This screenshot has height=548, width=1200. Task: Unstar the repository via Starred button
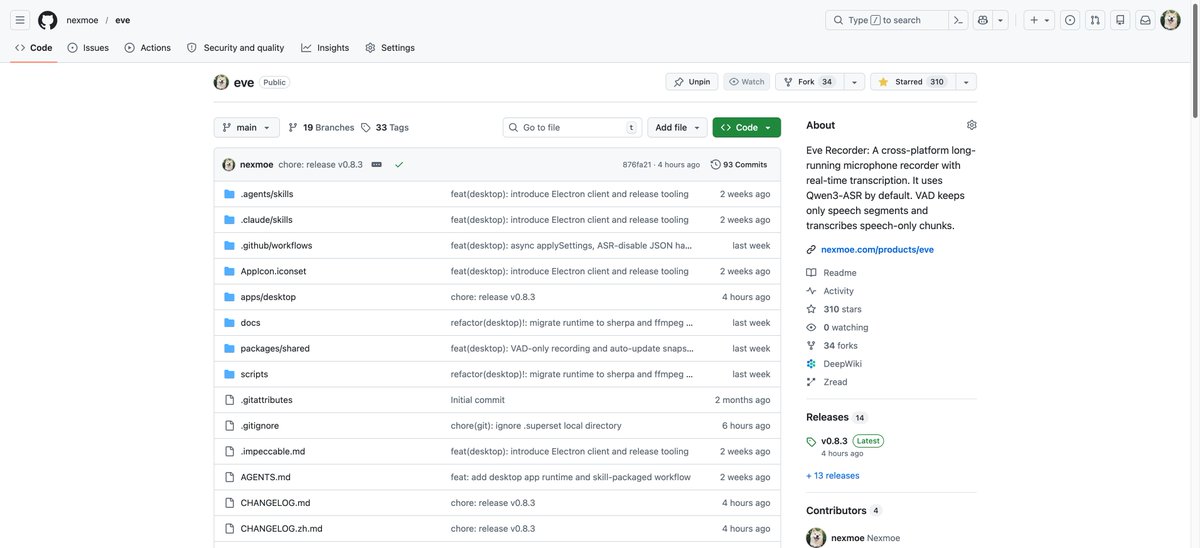coord(913,82)
